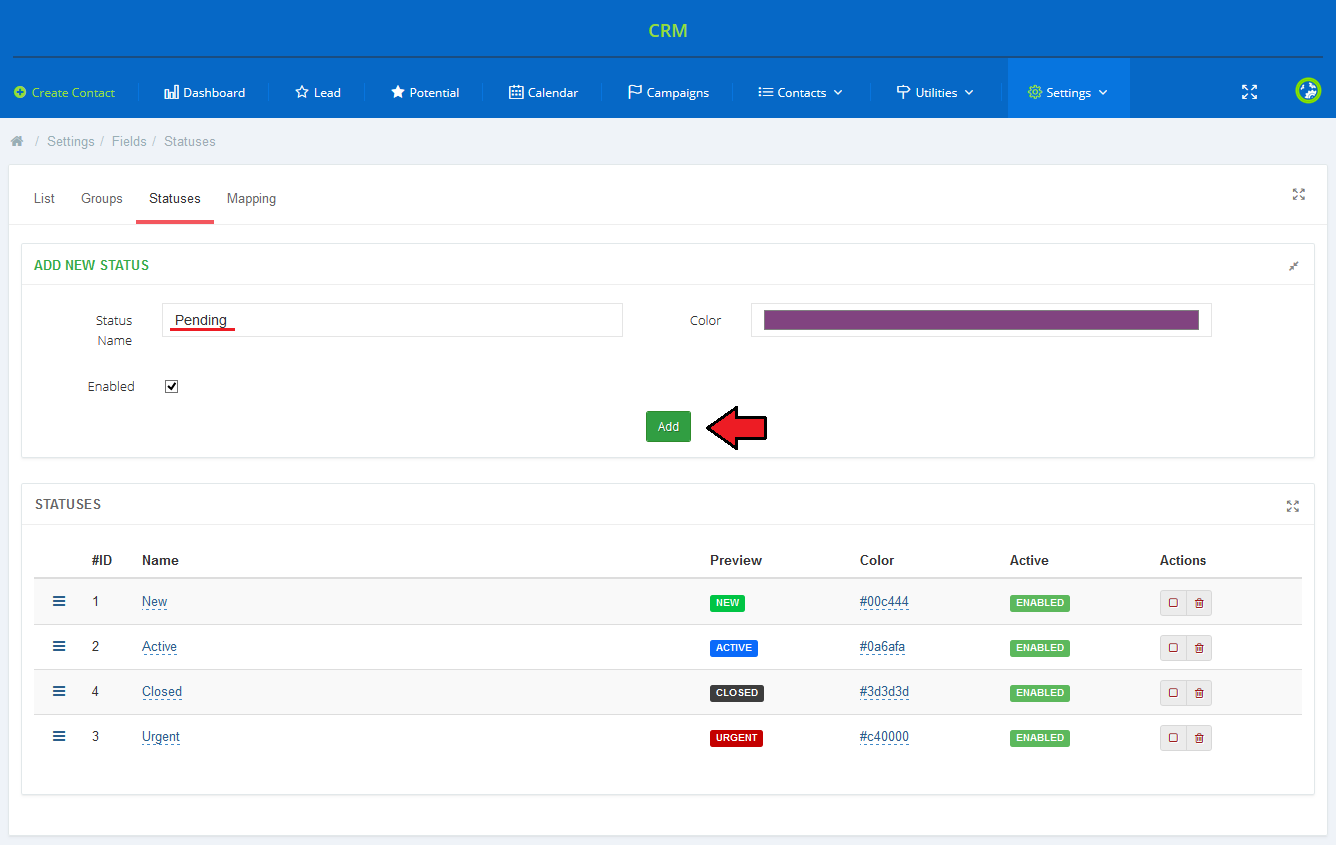Toggle the ENABLED badge for Urgent status
Viewport: 1336px width, 845px height.
1040,738
